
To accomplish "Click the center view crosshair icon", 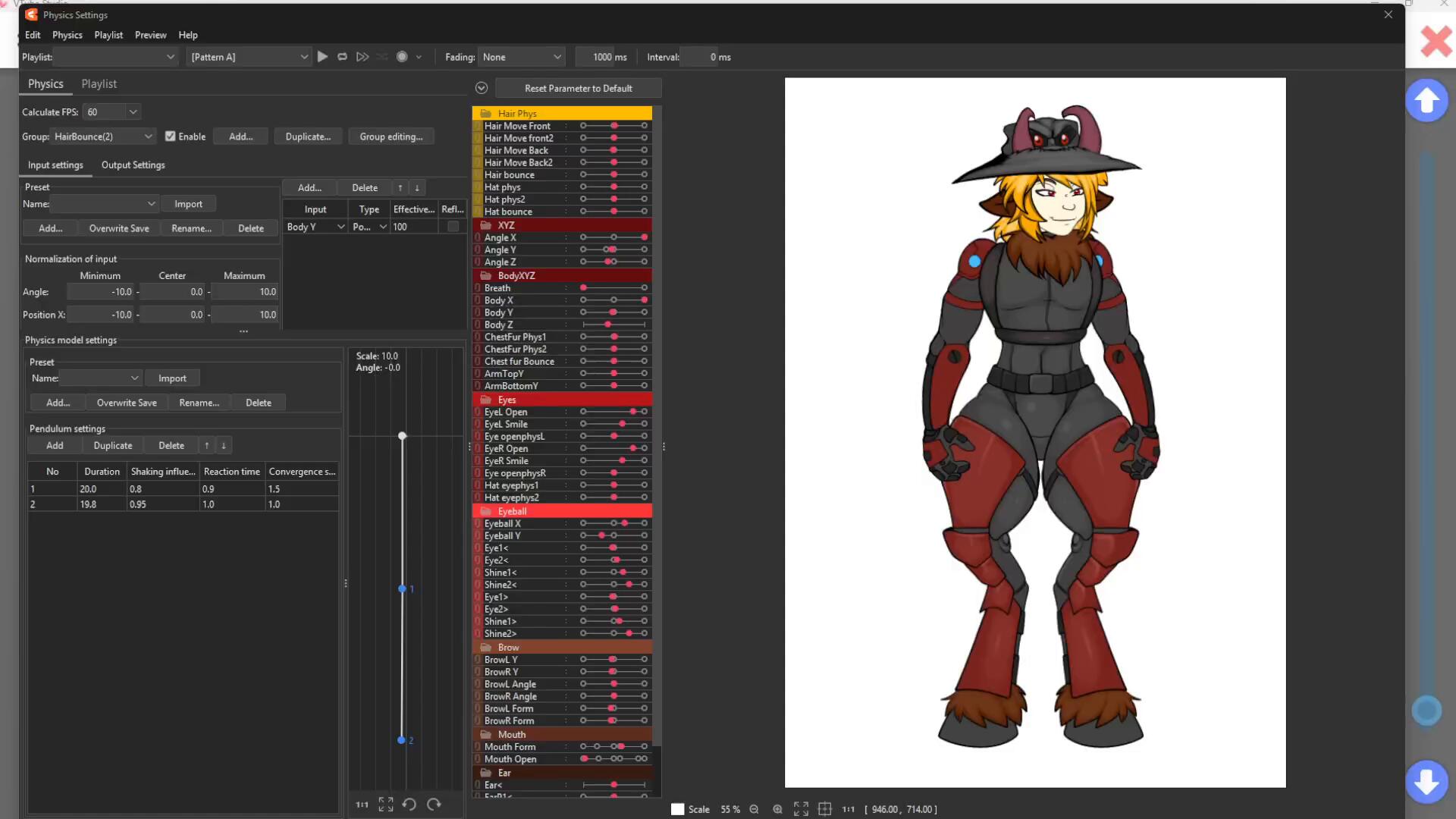I will 825,809.
